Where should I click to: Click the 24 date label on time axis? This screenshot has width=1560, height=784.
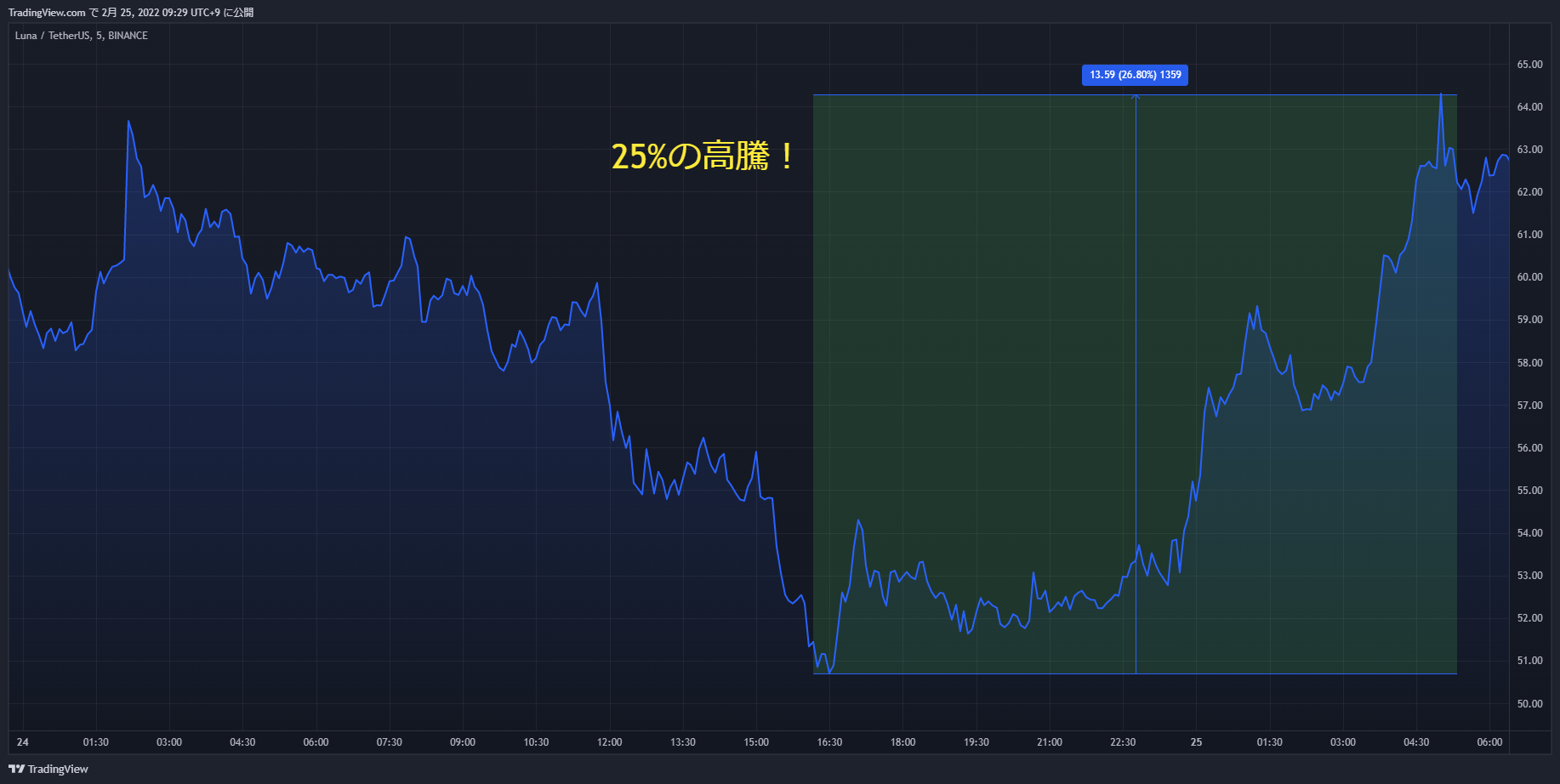pyautogui.click(x=23, y=742)
